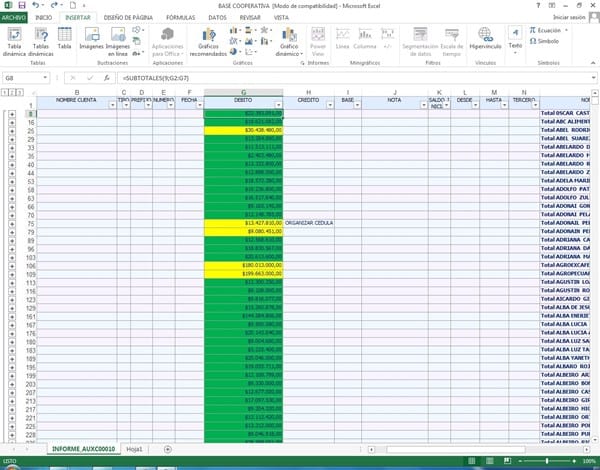Insert an Escala de tiempo timeline
This screenshot has height=470, width=600.
click(x=451, y=40)
